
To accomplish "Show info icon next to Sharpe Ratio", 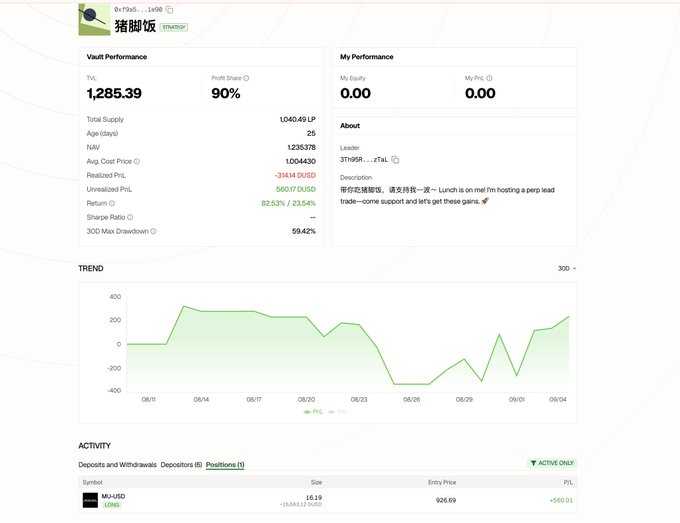I will point(130,217).
